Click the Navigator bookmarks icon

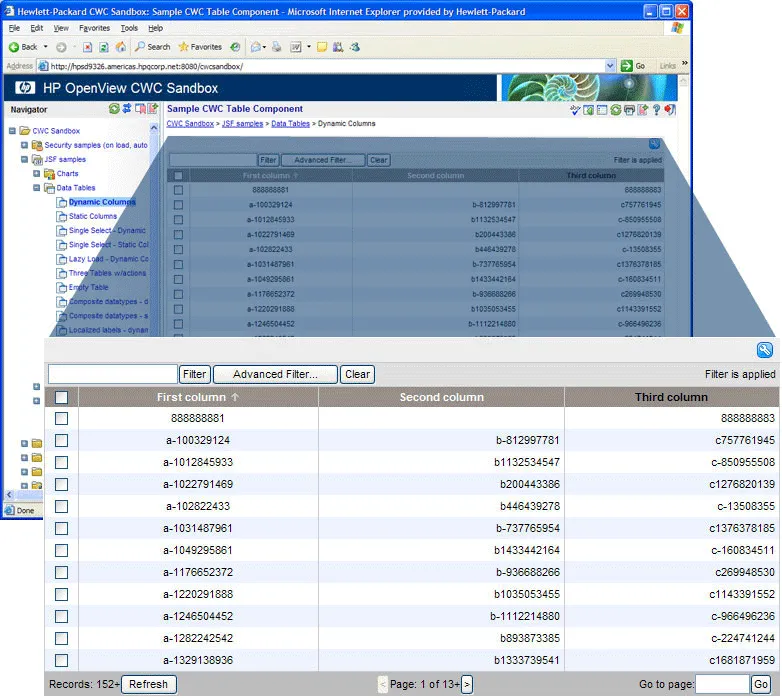140,109
